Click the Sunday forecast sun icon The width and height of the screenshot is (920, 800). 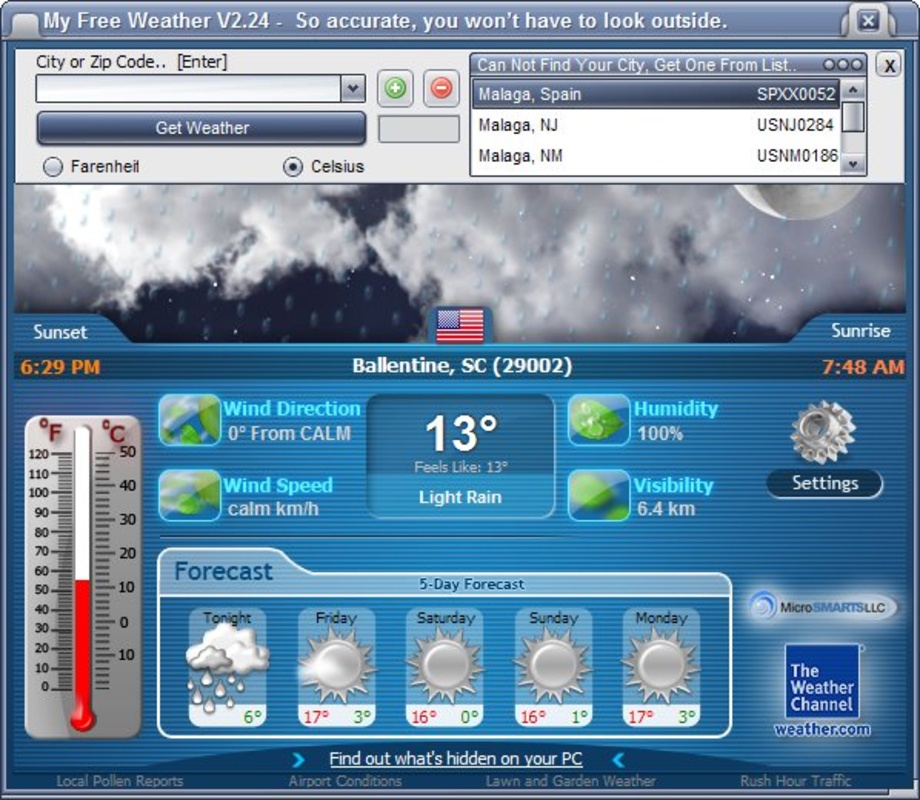coord(553,666)
